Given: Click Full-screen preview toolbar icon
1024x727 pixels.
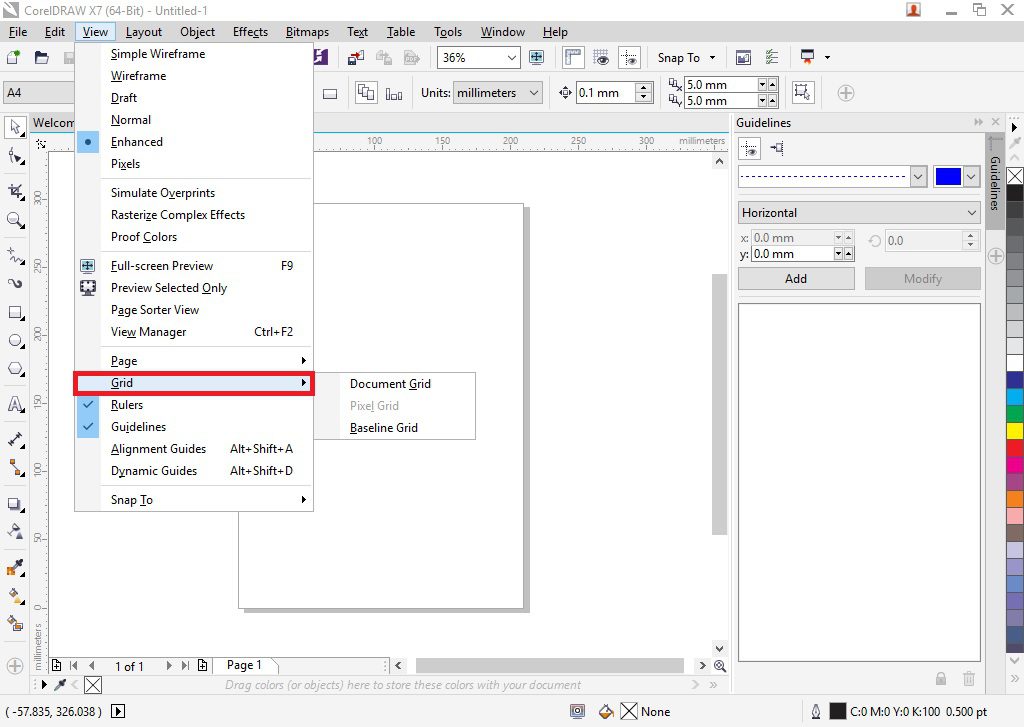Looking at the screenshot, I should pos(536,57).
